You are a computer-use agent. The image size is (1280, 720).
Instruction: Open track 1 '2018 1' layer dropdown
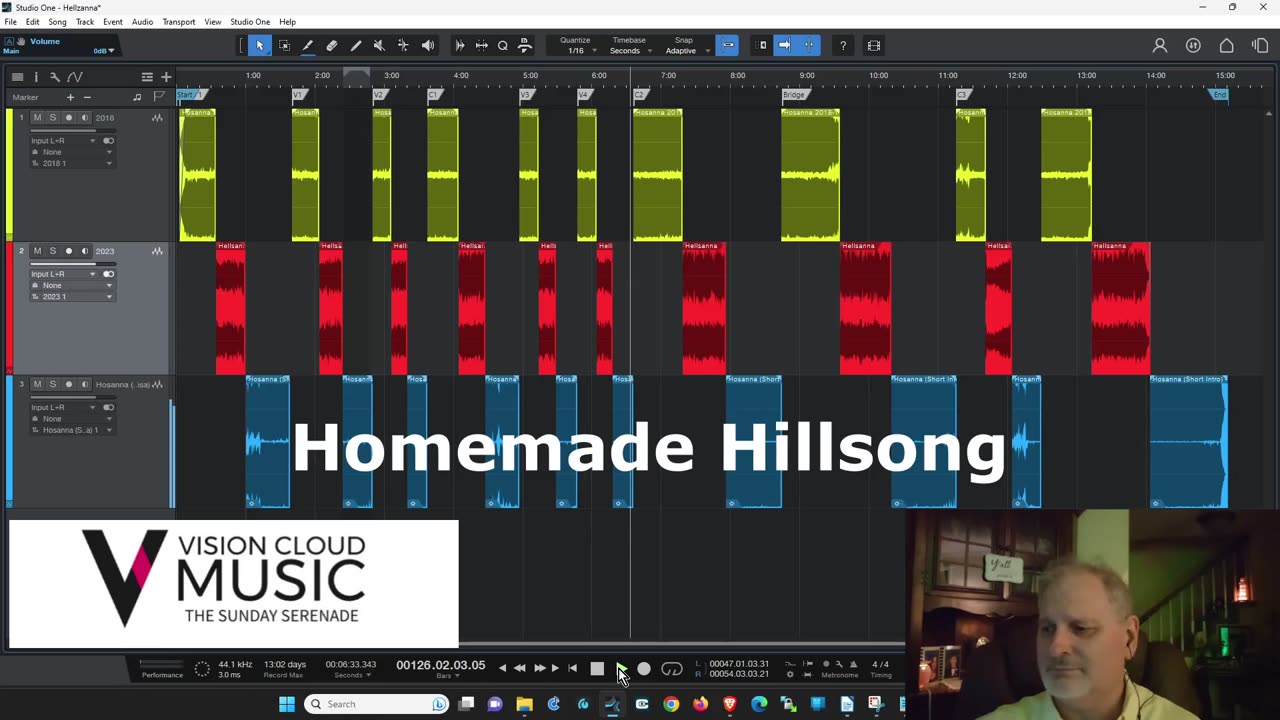point(72,163)
